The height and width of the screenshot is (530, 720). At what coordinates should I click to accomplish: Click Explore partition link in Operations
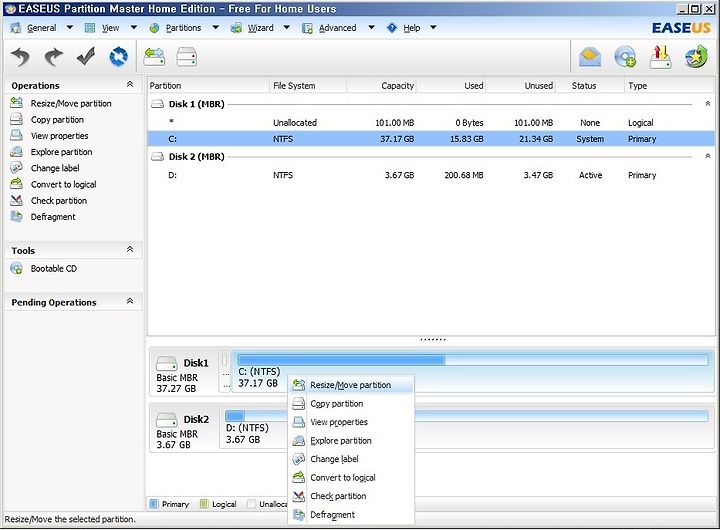tap(62, 152)
